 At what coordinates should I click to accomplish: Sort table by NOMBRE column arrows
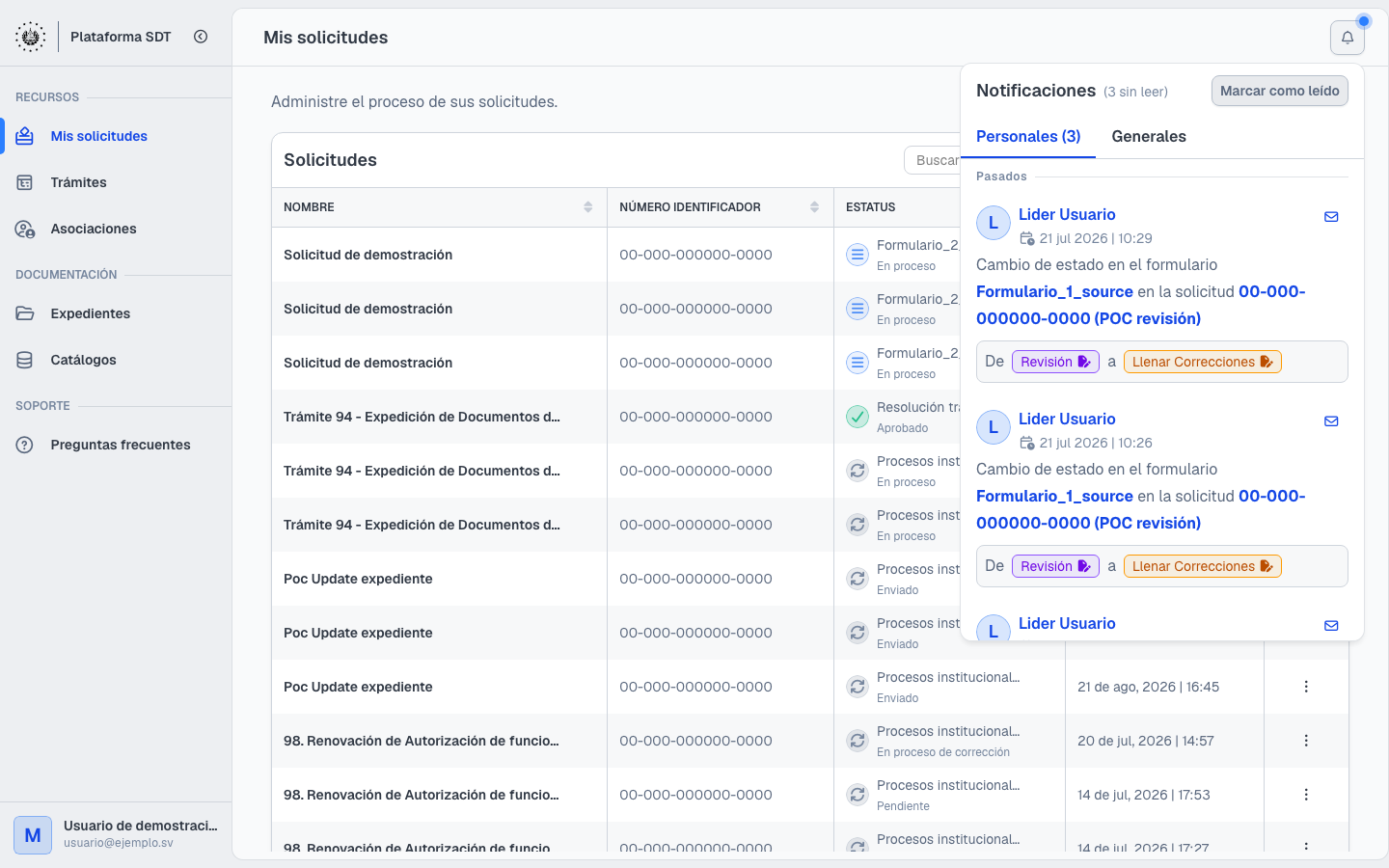pyautogui.click(x=588, y=207)
